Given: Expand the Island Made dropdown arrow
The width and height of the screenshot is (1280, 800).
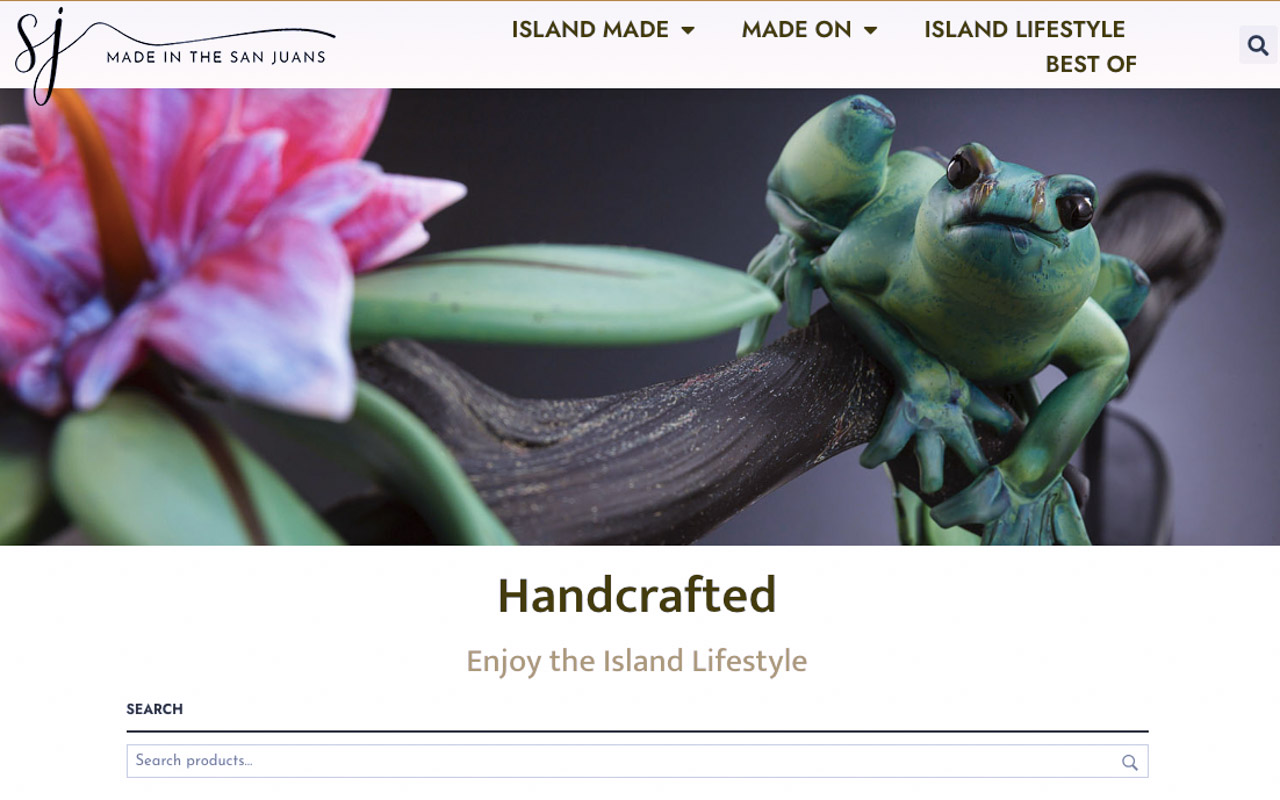Looking at the screenshot, I should (688, 31).
